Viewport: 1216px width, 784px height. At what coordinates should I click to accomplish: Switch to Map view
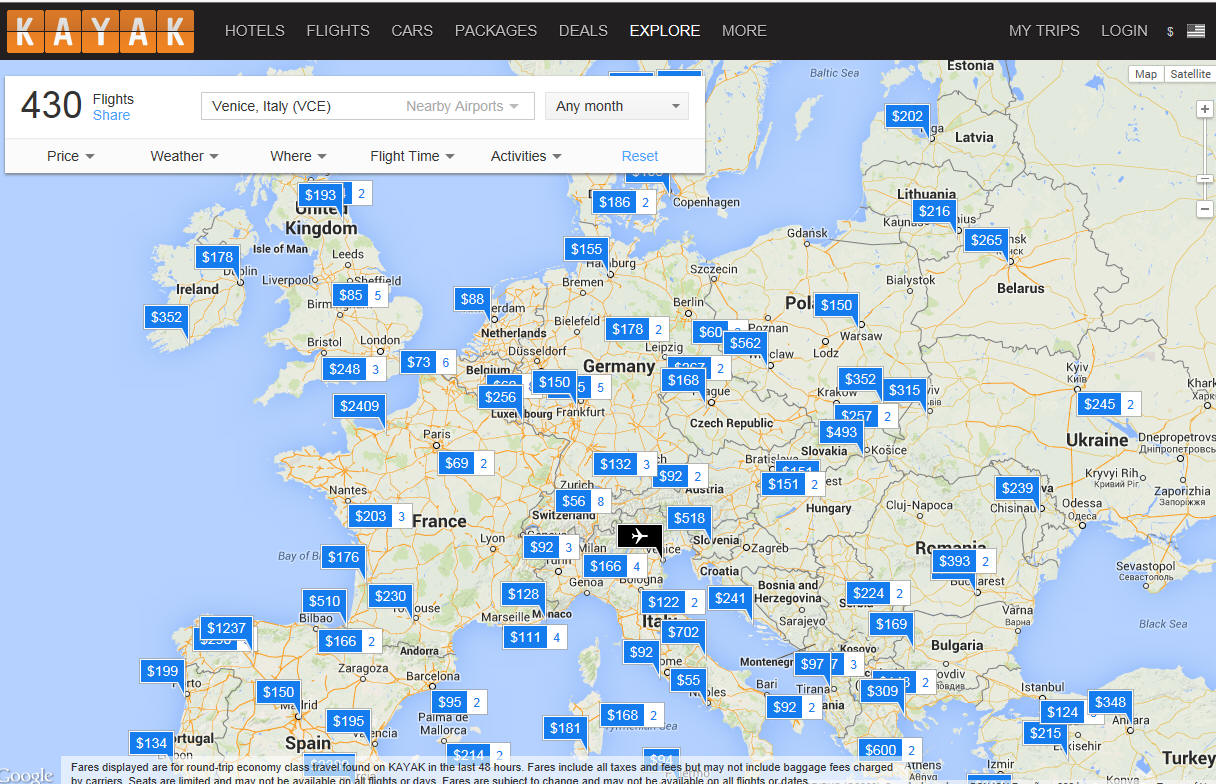coord(1146,74)
